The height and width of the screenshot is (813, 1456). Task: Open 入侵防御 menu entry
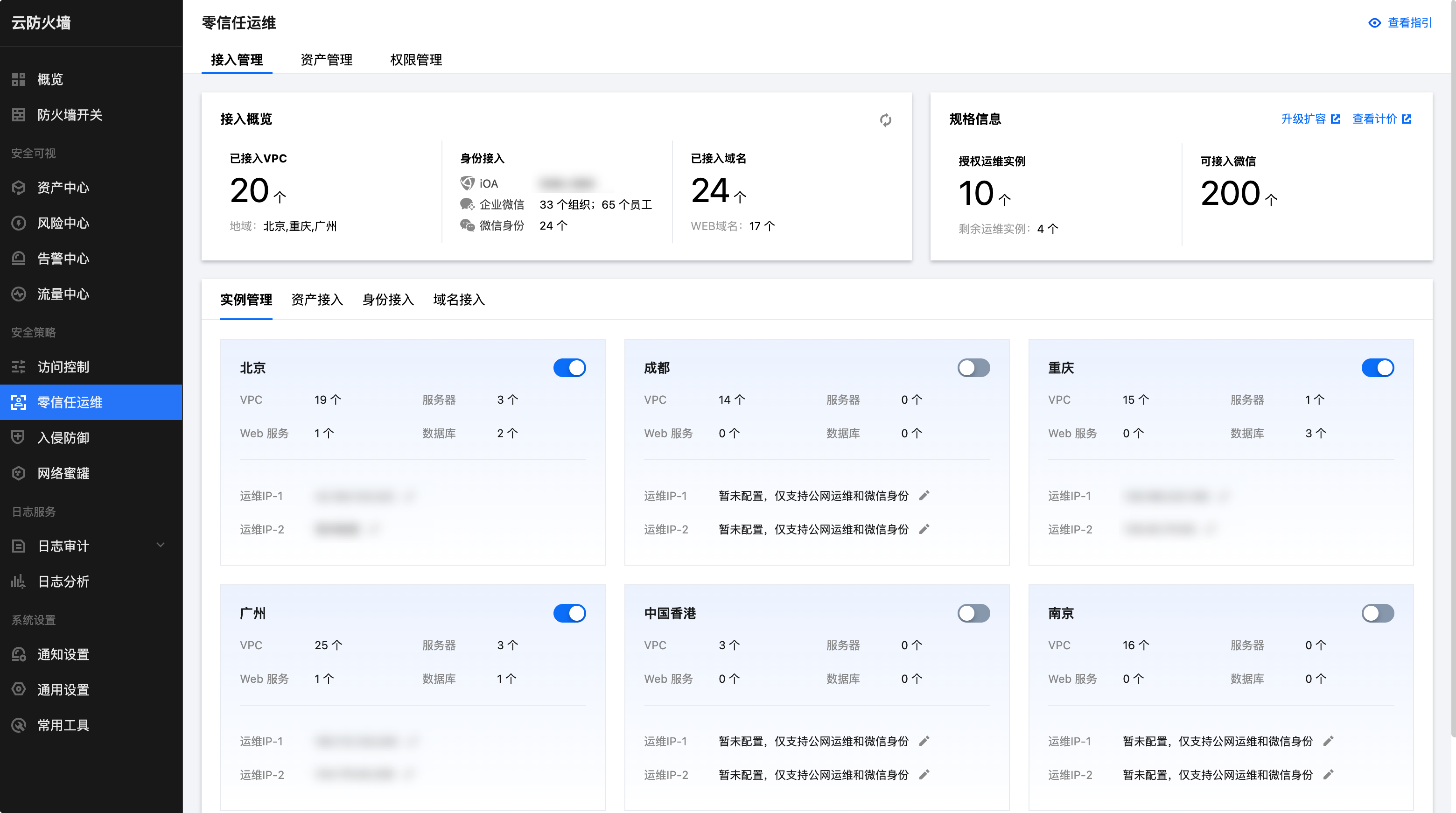(91, 438)
